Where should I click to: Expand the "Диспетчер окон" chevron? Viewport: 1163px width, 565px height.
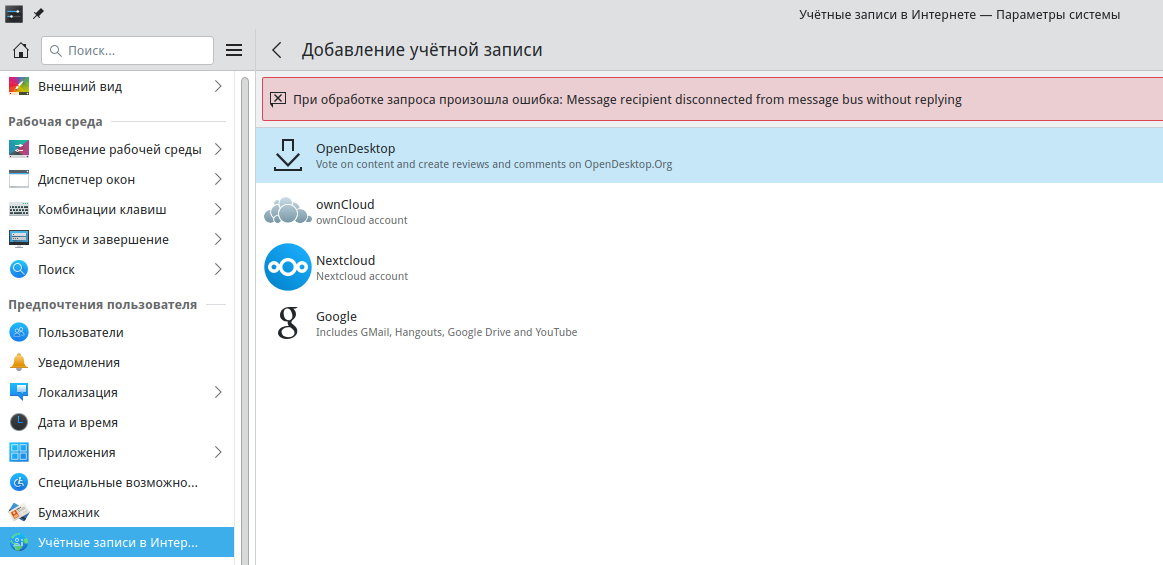(x=218, y=179)
